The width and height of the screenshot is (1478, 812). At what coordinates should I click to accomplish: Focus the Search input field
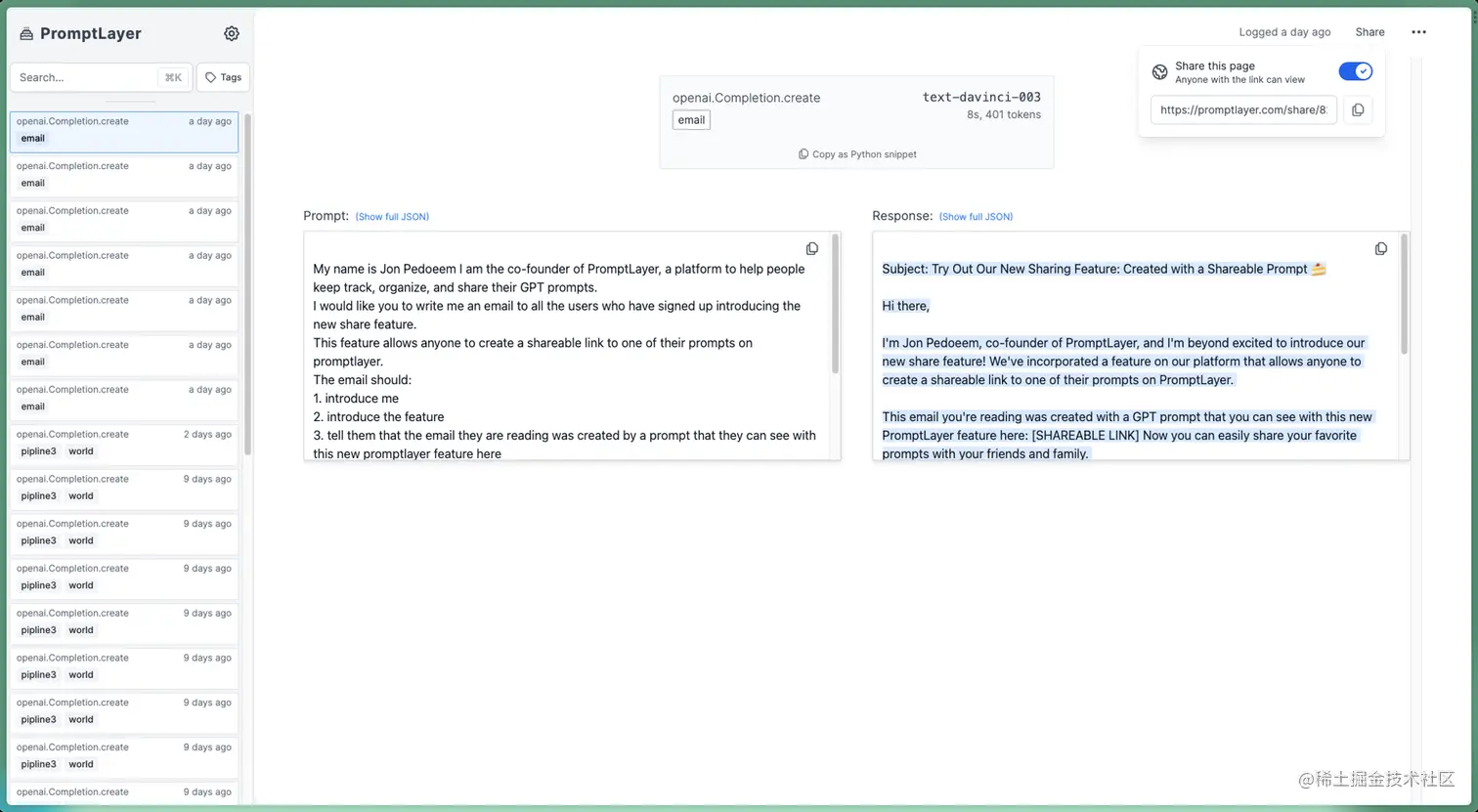pyautogui.click(x=101, y=77)
